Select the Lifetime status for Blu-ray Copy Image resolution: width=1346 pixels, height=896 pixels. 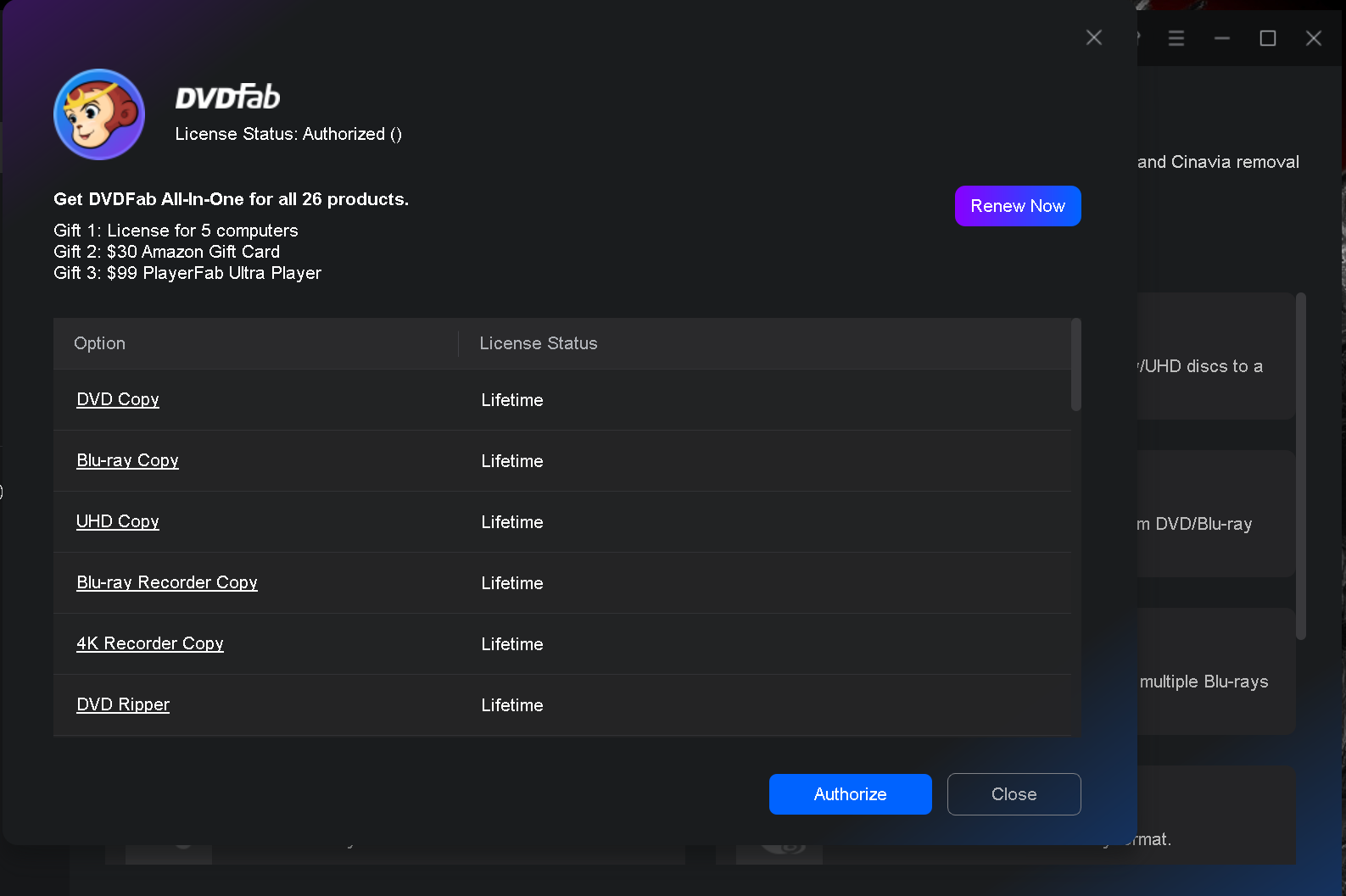512,461
